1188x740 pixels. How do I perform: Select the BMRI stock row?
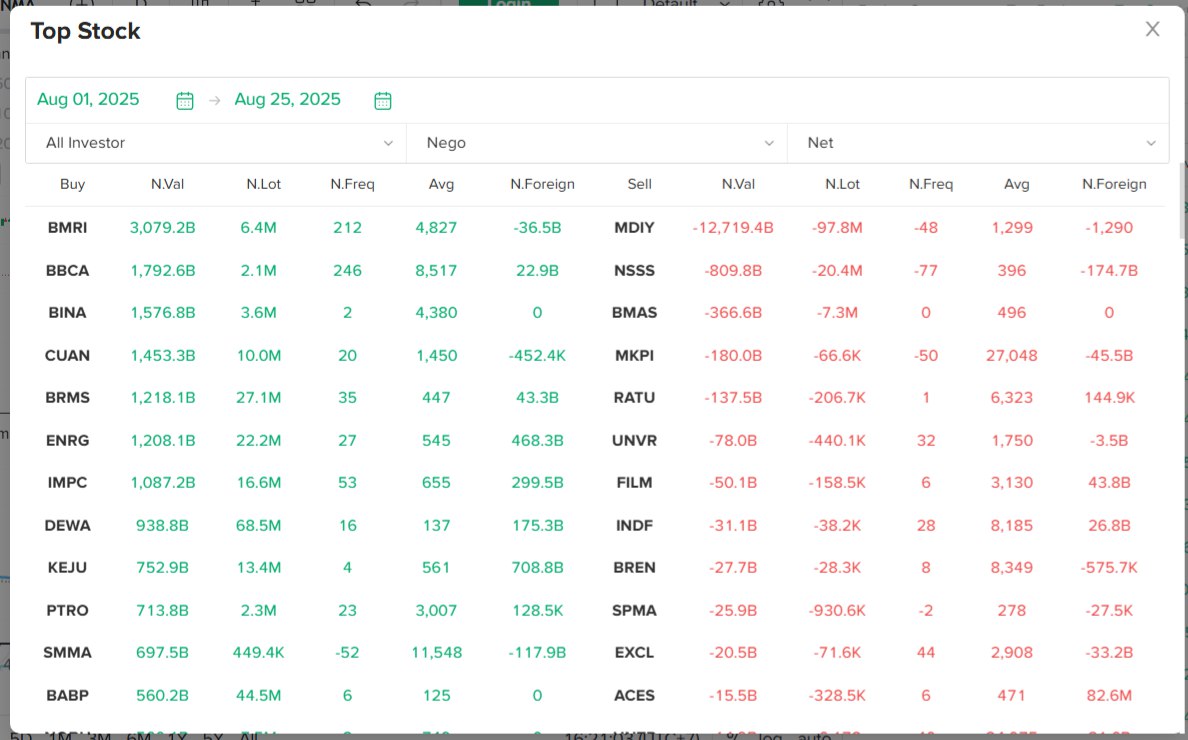click(x=67, y=228)
